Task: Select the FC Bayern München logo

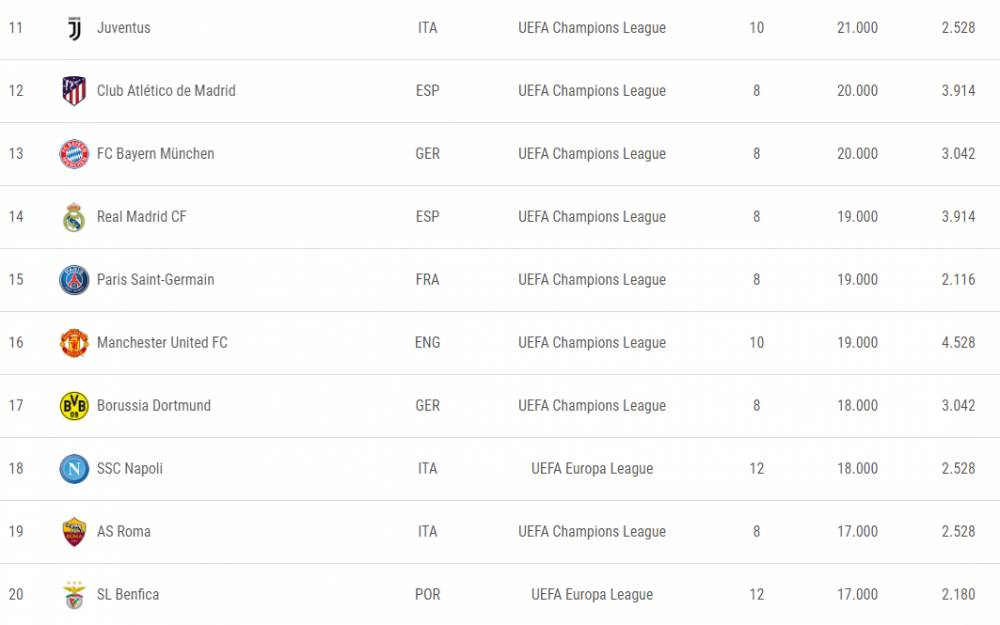Action: tap(74, 154)
